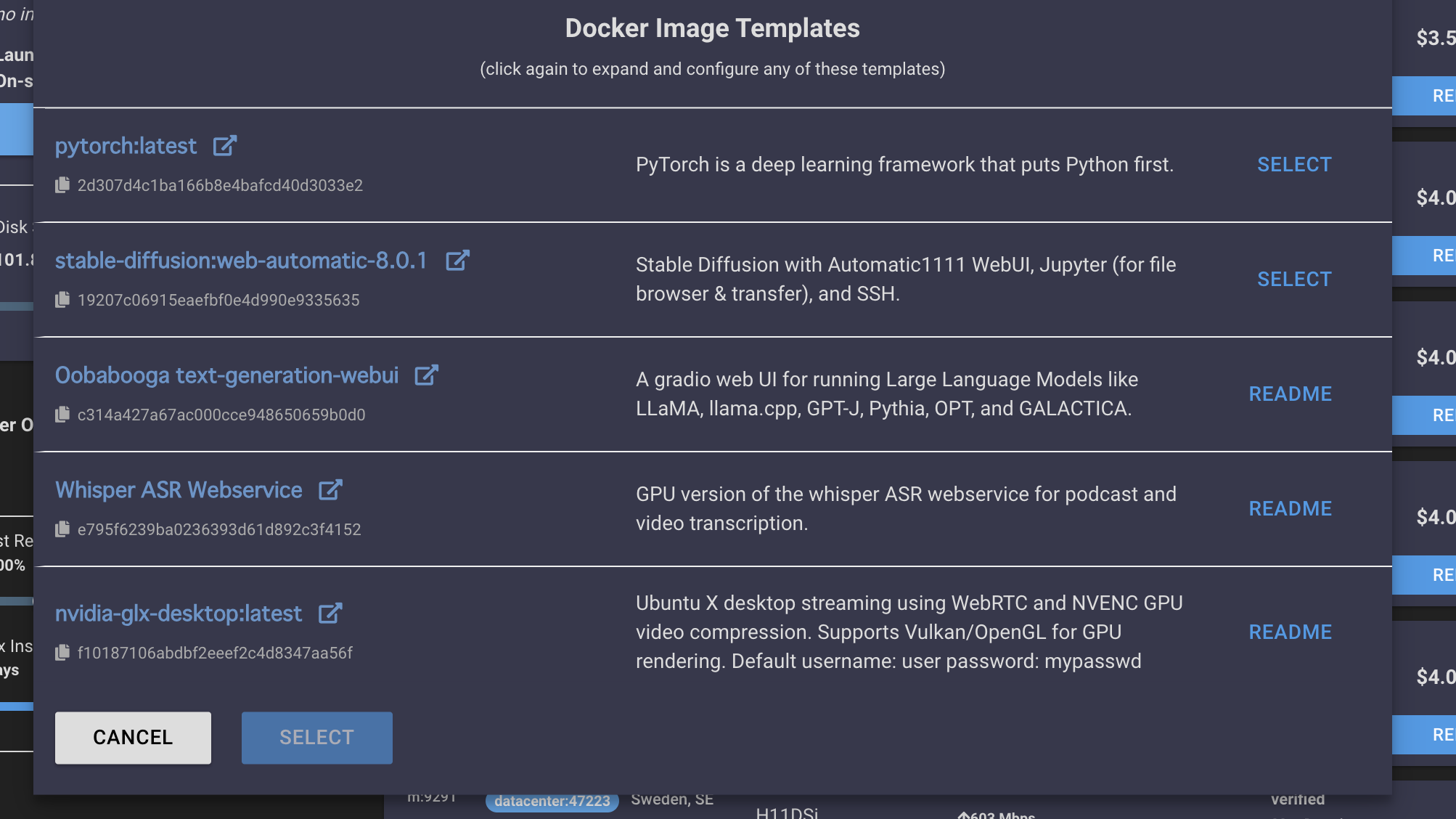1456x819 pixels.
Task: Copy the Oobabooga hash c314a427a67 with copy icon
Action: click(62, 415)
